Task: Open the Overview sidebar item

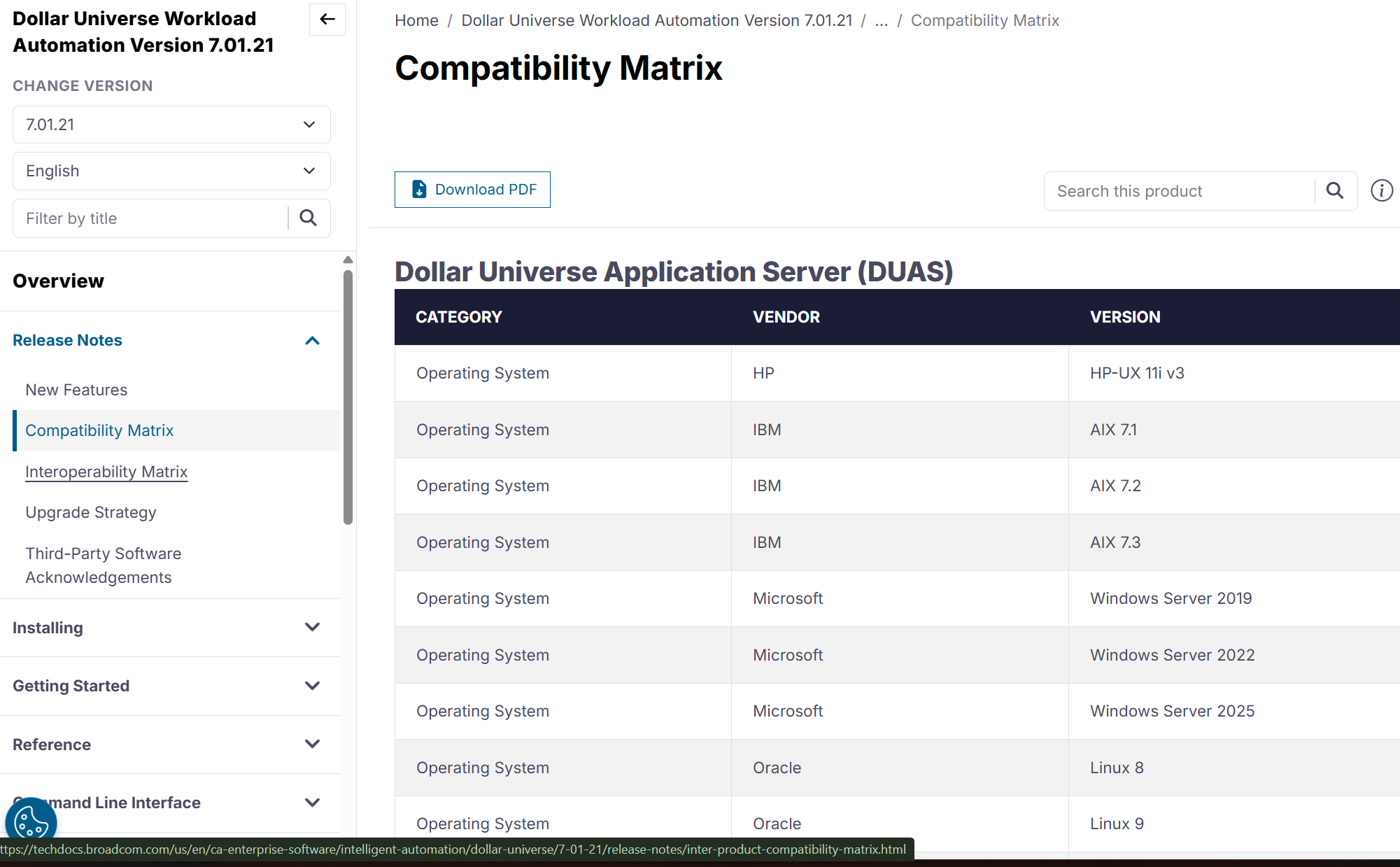Action: click(x=59, y=281)
